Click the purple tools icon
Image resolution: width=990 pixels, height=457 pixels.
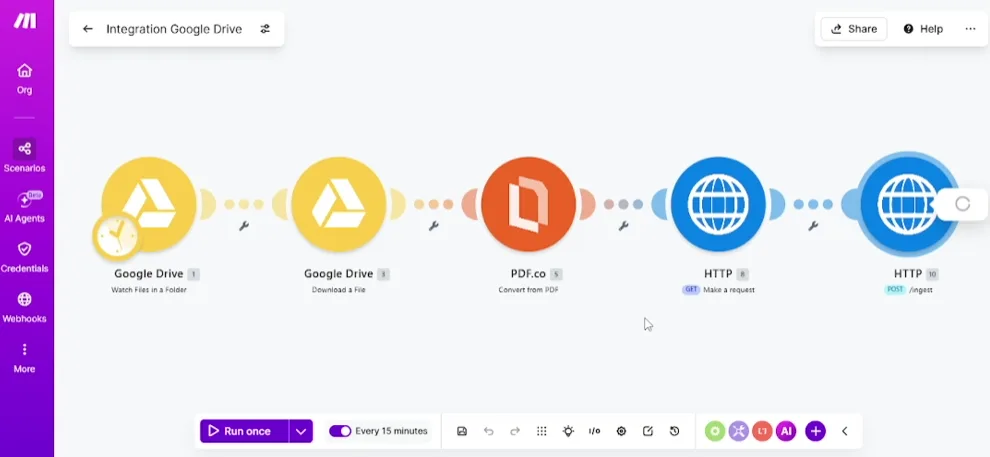pos(738,431)
